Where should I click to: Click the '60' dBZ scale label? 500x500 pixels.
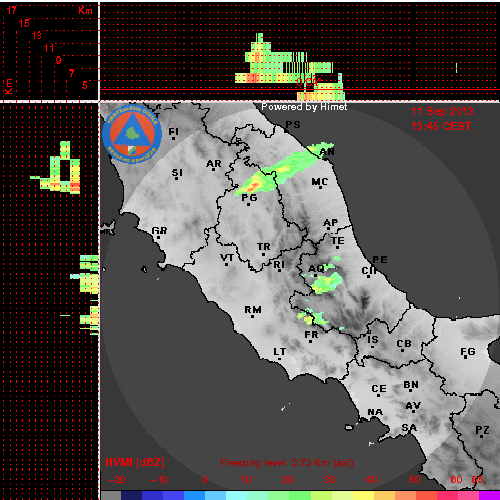click(x=456, y=480)
